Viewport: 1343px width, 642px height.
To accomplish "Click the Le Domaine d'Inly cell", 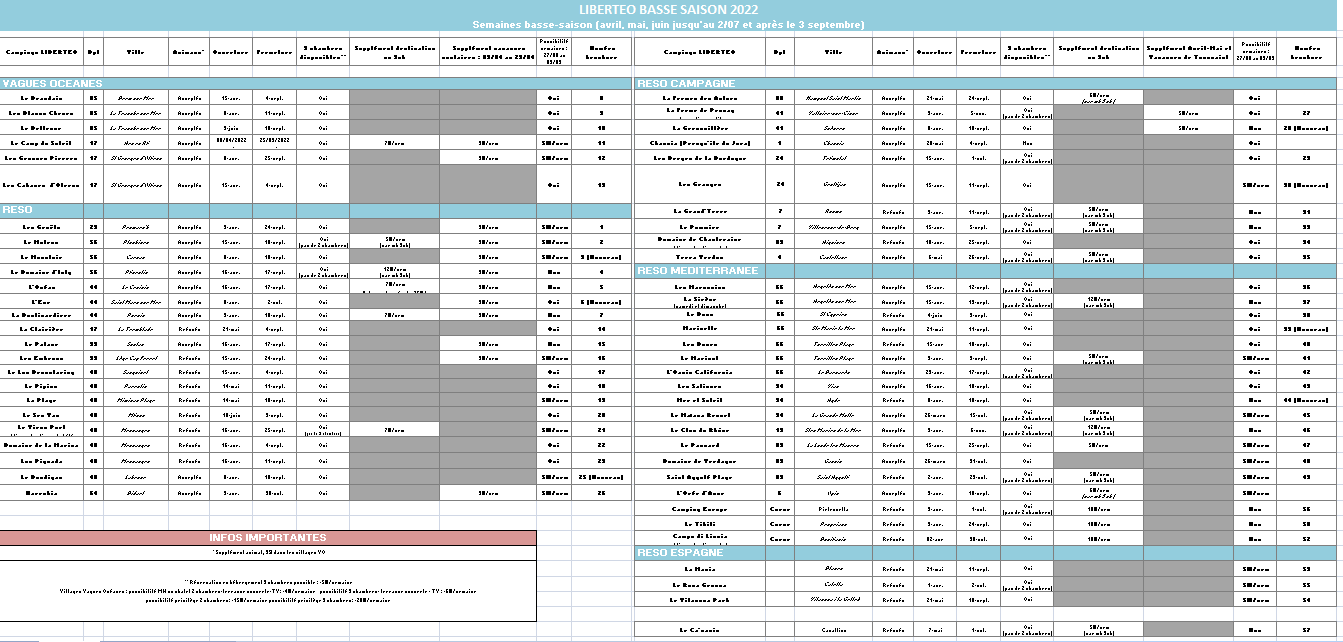I will coord(42,271).
